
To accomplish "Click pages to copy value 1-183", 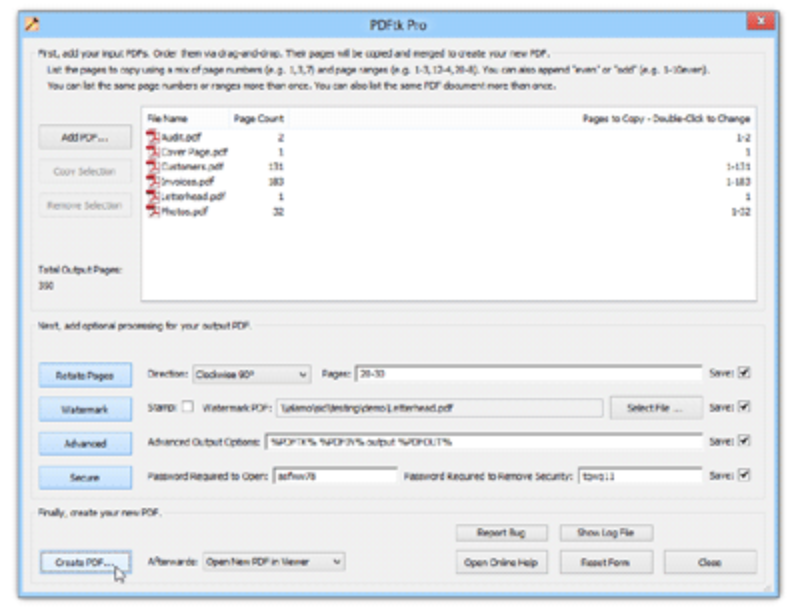I will tap(738, 182).
